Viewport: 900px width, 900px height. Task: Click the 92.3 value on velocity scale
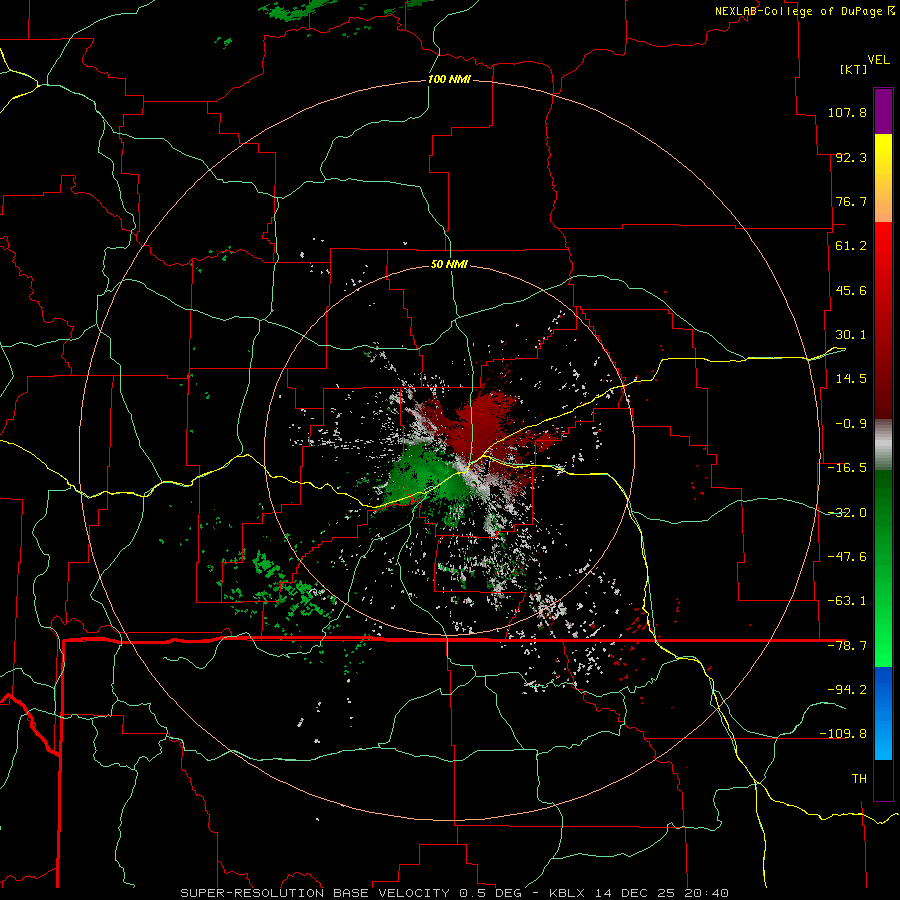[x=851, y=157]
